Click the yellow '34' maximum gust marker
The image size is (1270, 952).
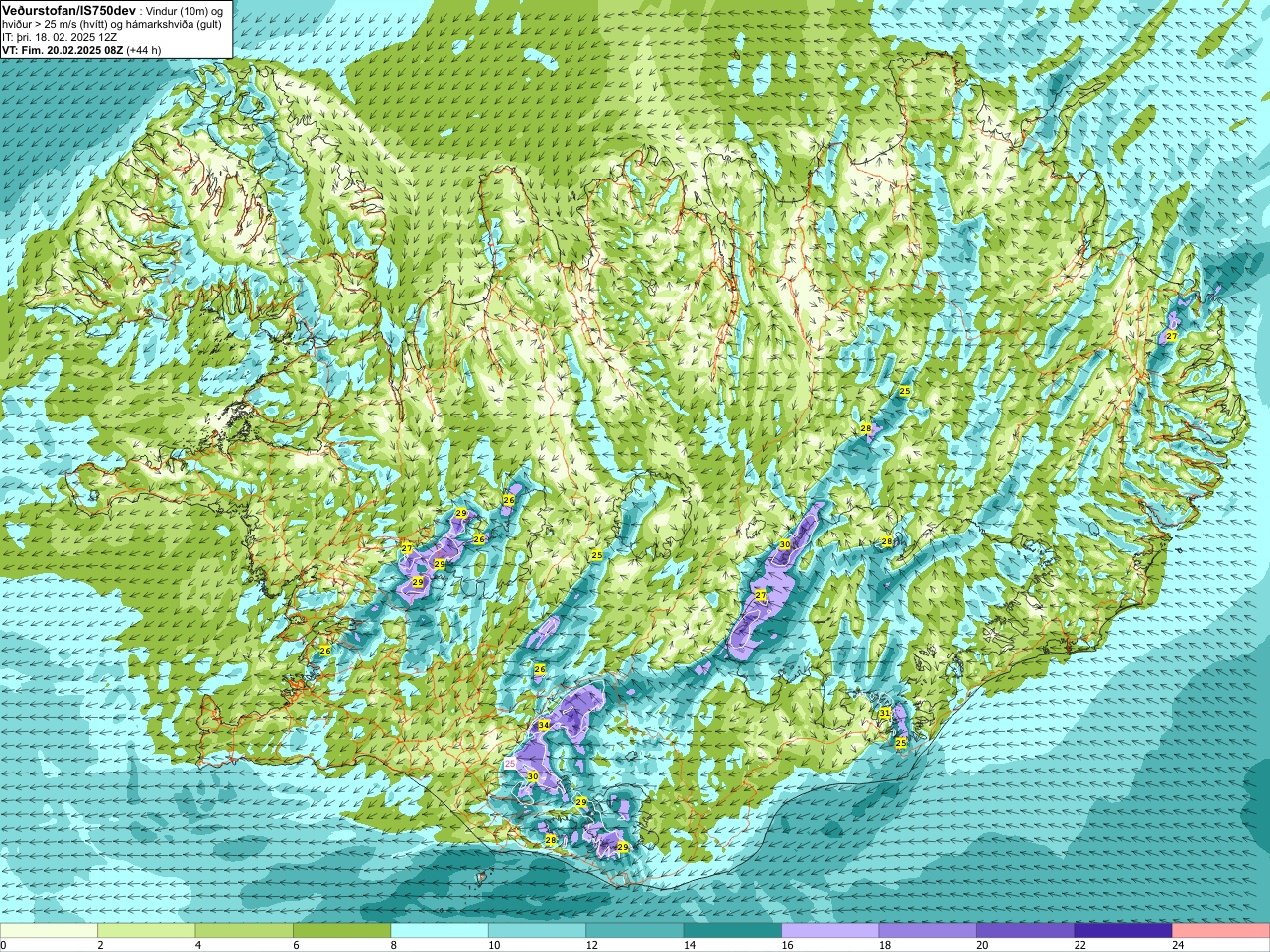[544, 726]
